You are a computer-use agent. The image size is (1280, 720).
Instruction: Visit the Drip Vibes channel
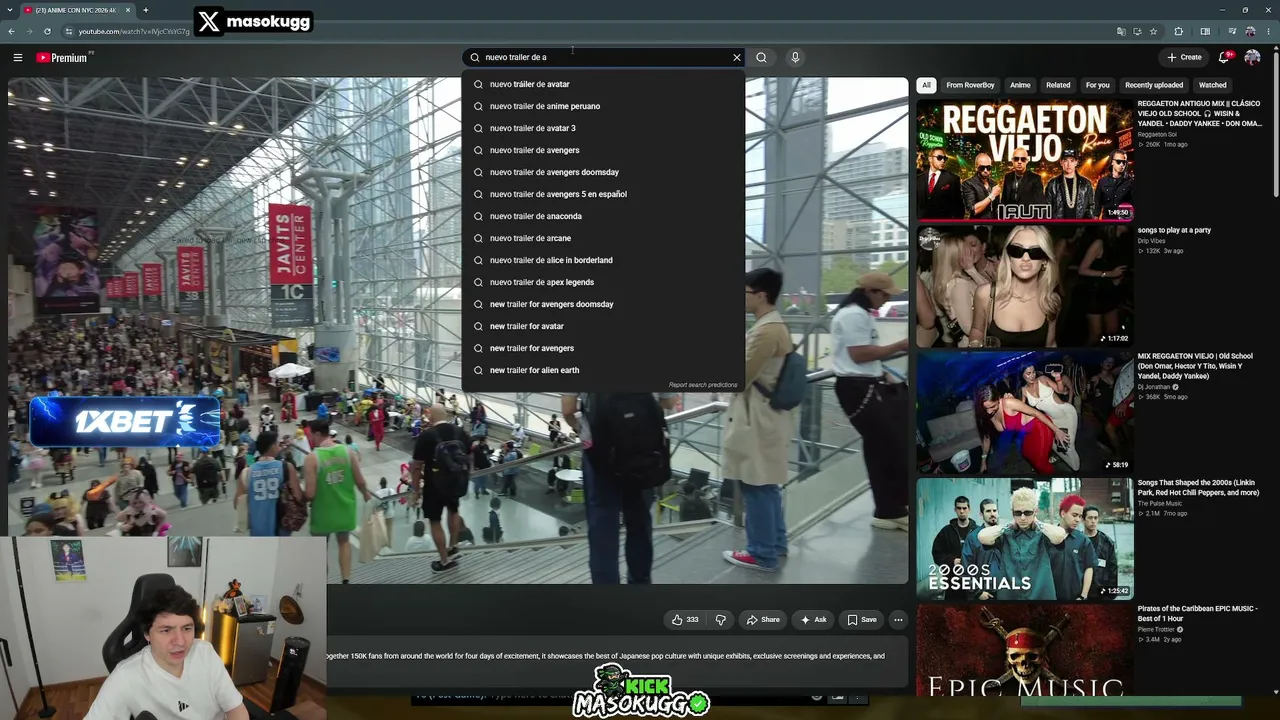tap(1152, 241)
